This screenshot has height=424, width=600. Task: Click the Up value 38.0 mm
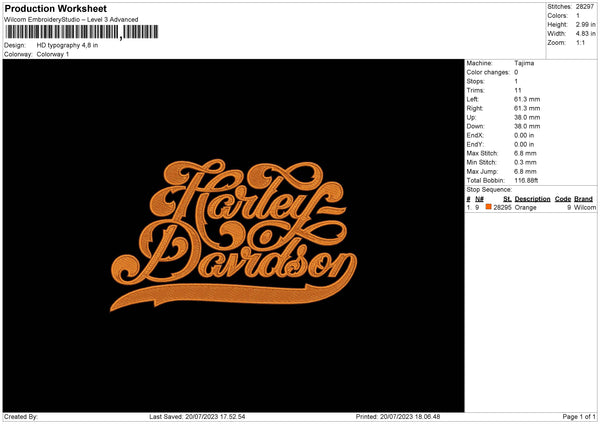tap(527, 117)
